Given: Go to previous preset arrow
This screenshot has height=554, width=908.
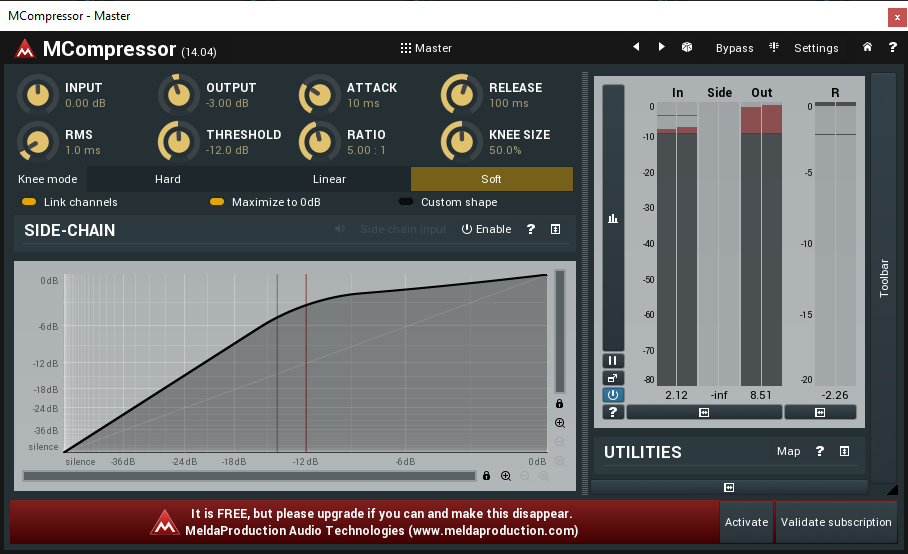Looking at the screenshot, I should point(636,47).
